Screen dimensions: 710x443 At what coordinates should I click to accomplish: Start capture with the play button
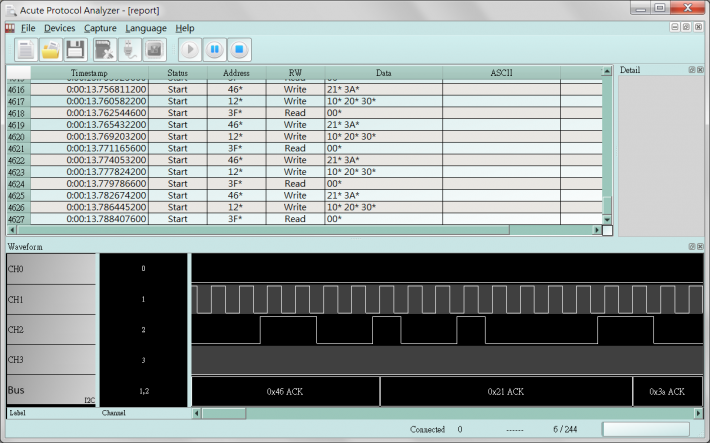[190, 49]
